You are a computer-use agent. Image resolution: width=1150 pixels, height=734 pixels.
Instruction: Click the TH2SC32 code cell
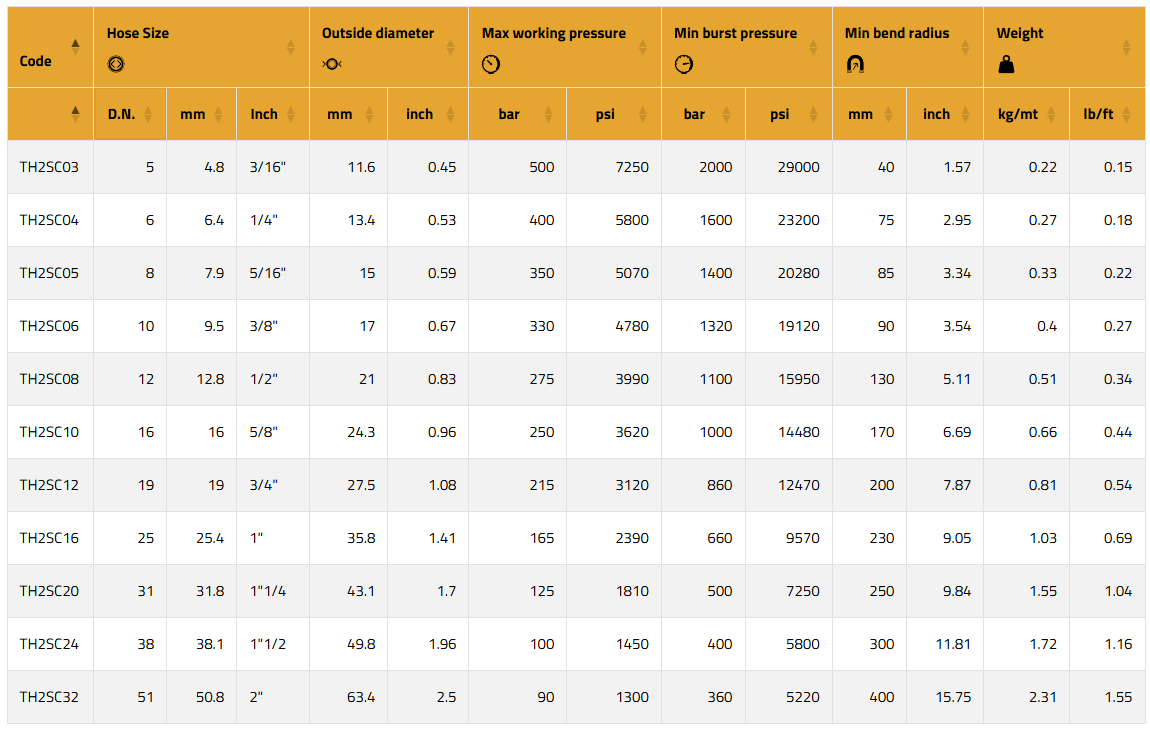coord(49,697)
